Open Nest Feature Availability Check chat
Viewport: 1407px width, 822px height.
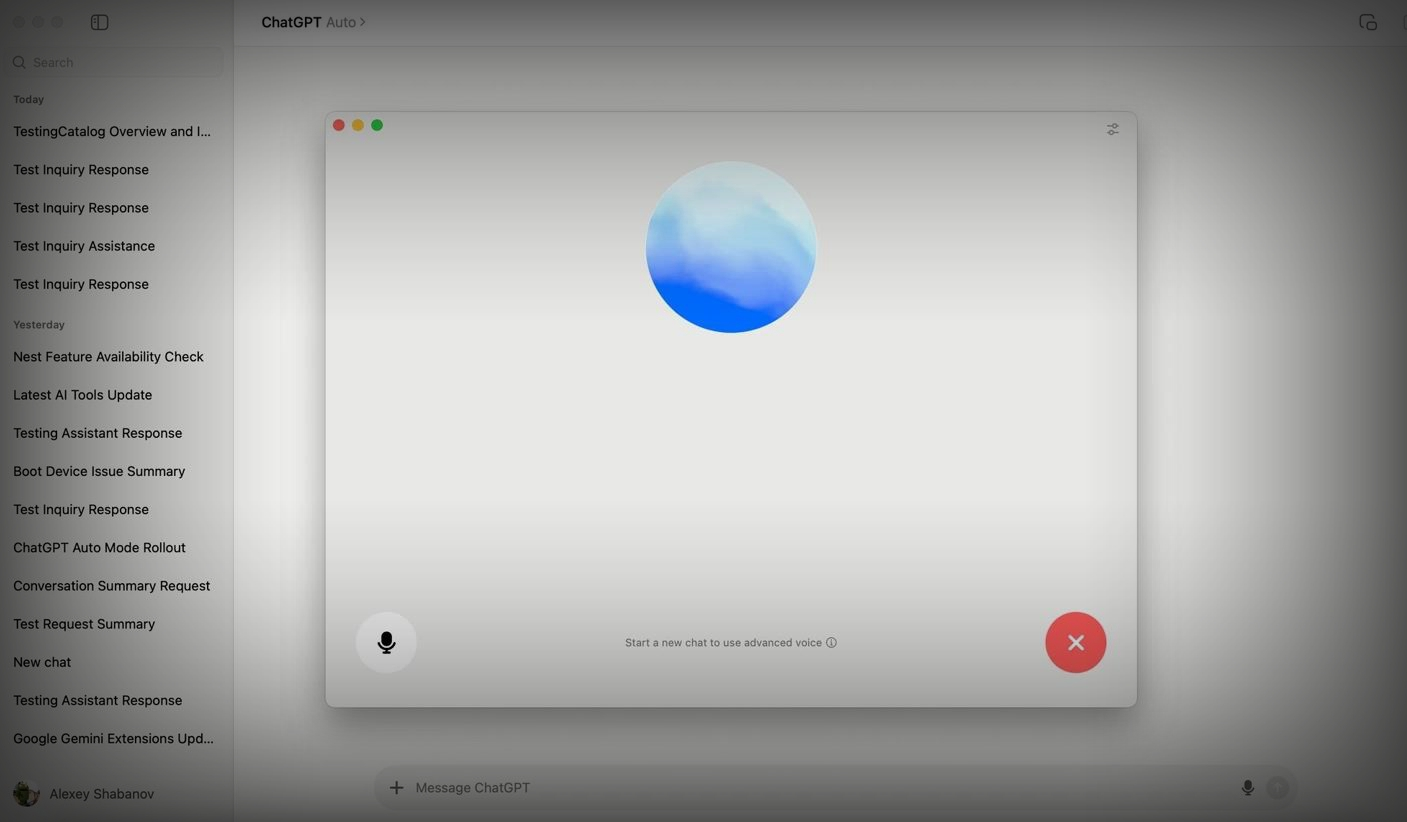108,357
